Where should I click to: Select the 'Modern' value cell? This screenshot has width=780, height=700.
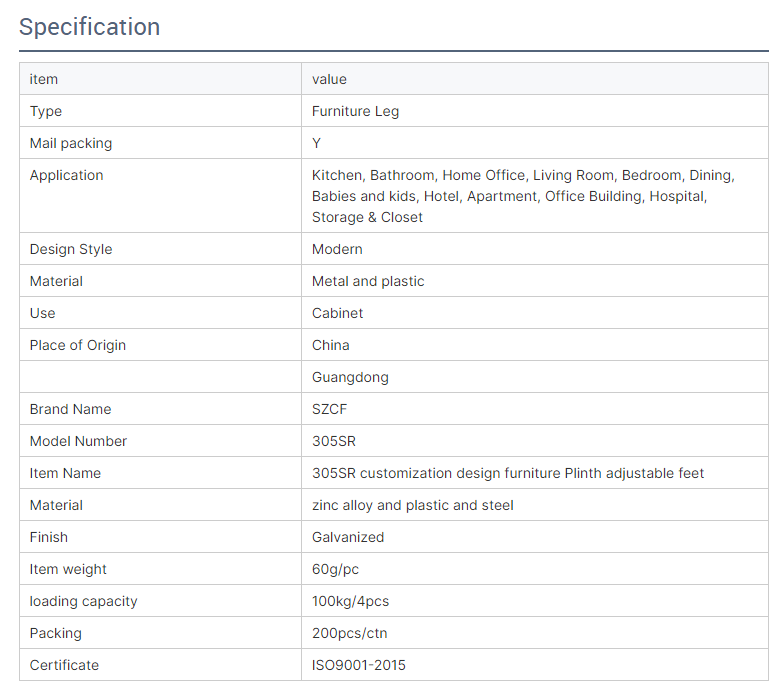coord(535,249)
